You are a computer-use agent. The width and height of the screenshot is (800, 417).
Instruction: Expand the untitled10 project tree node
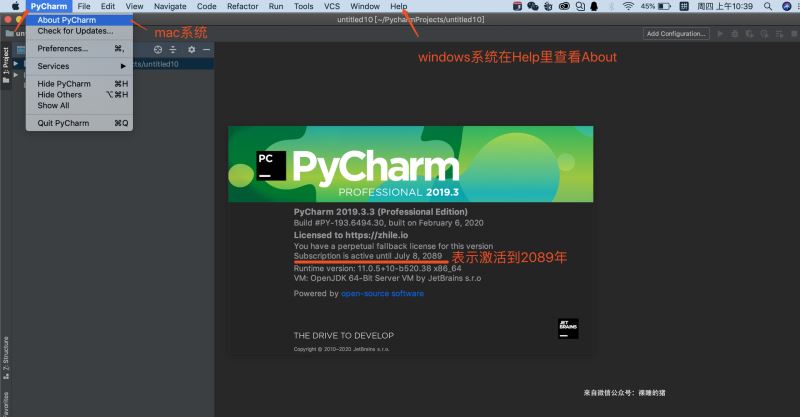pos(16,64)
